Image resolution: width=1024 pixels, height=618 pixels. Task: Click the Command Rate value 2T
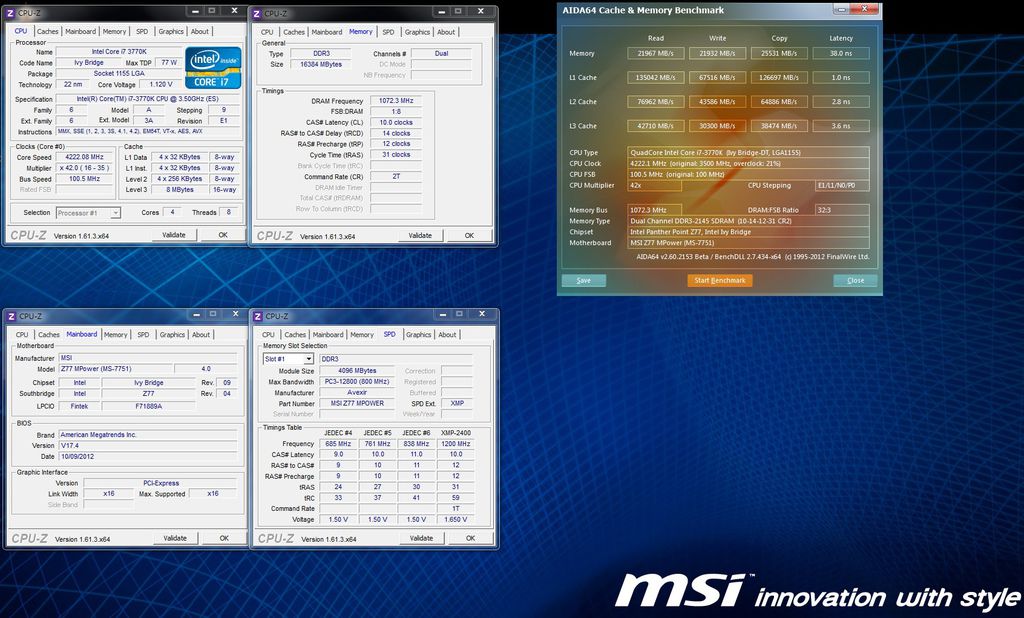point(396,176)
